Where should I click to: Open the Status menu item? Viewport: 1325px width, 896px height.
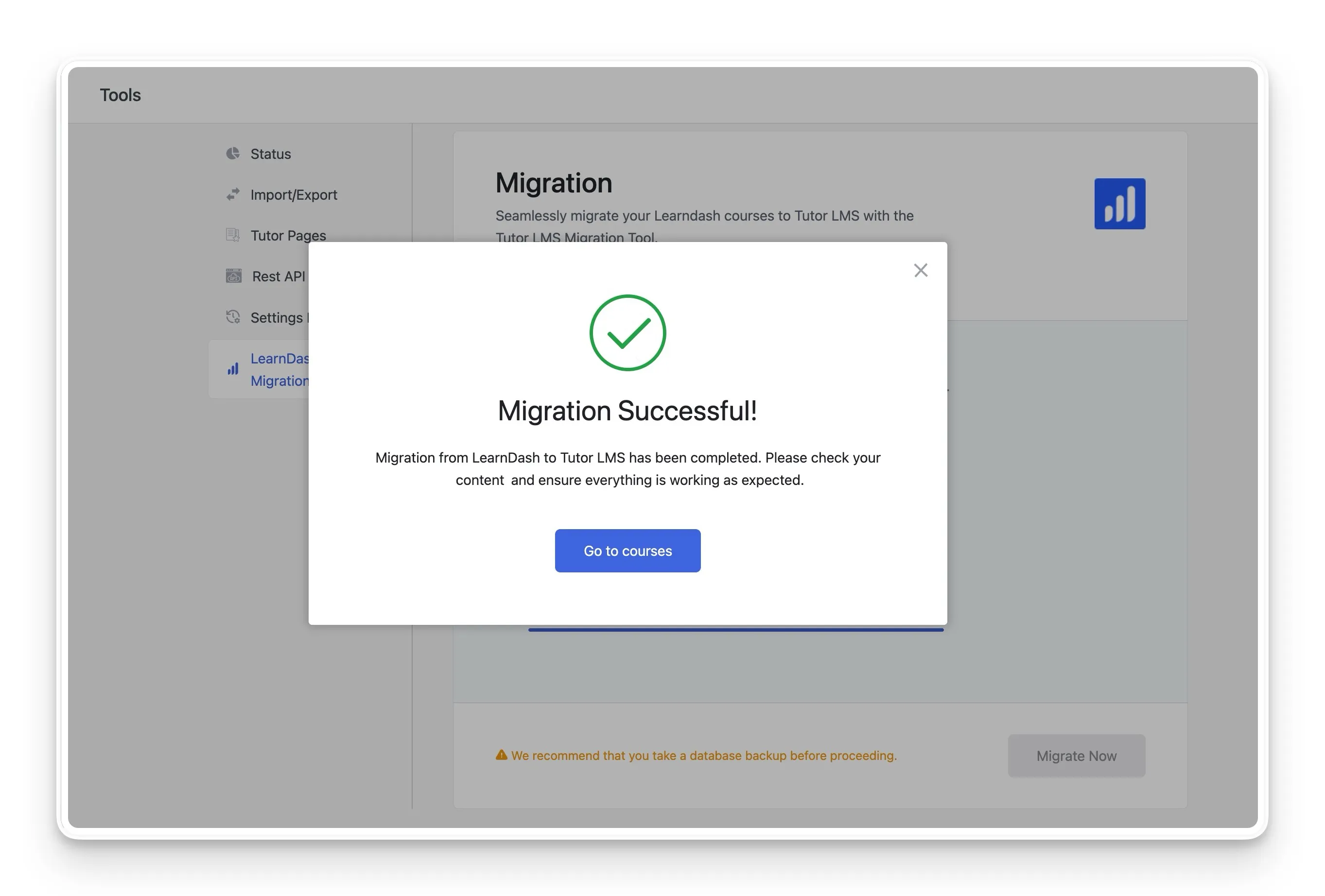click(x=270, y=154)
